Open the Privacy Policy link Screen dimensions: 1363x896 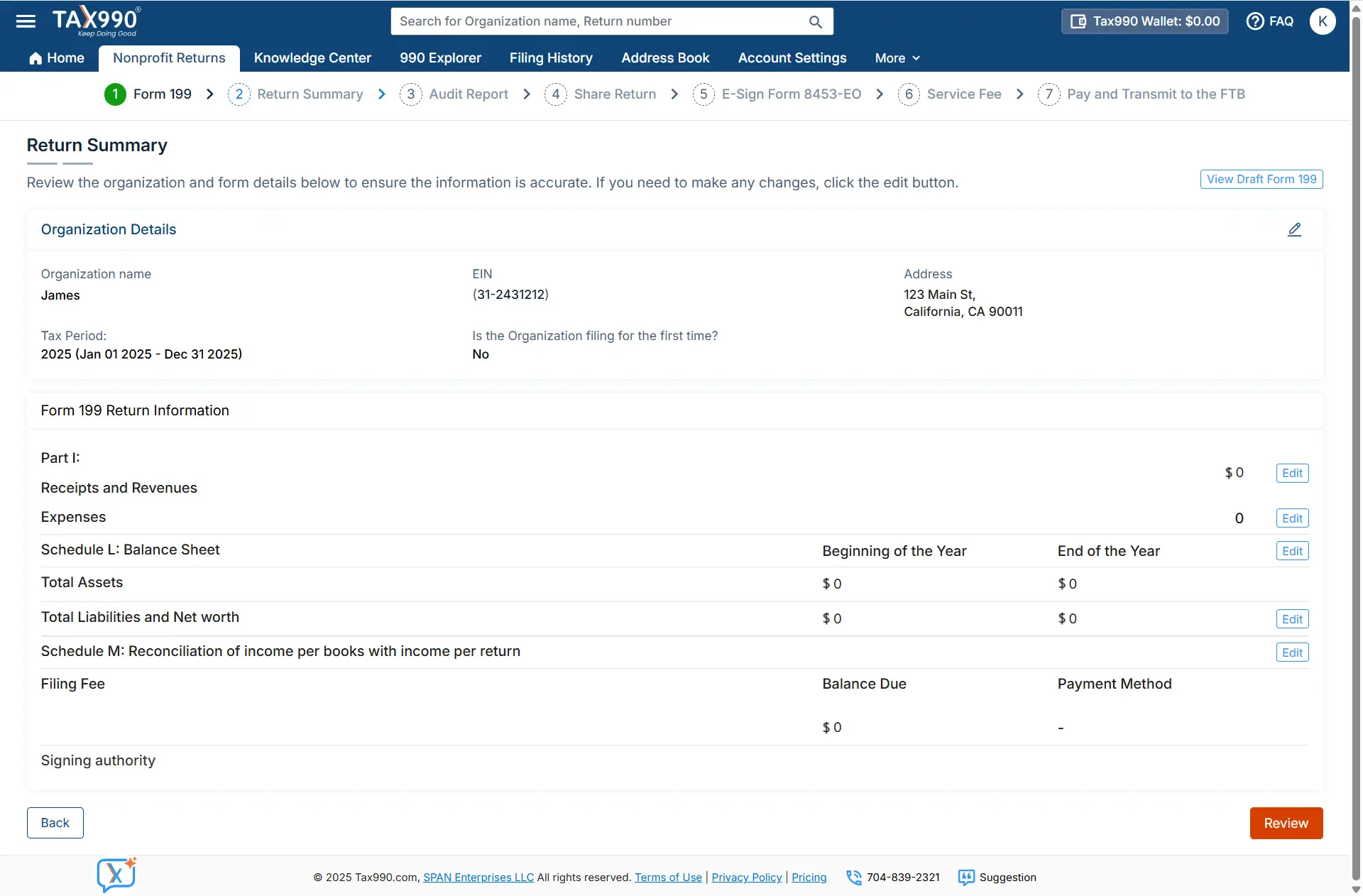pyautogui.click(x=746, y=878)
